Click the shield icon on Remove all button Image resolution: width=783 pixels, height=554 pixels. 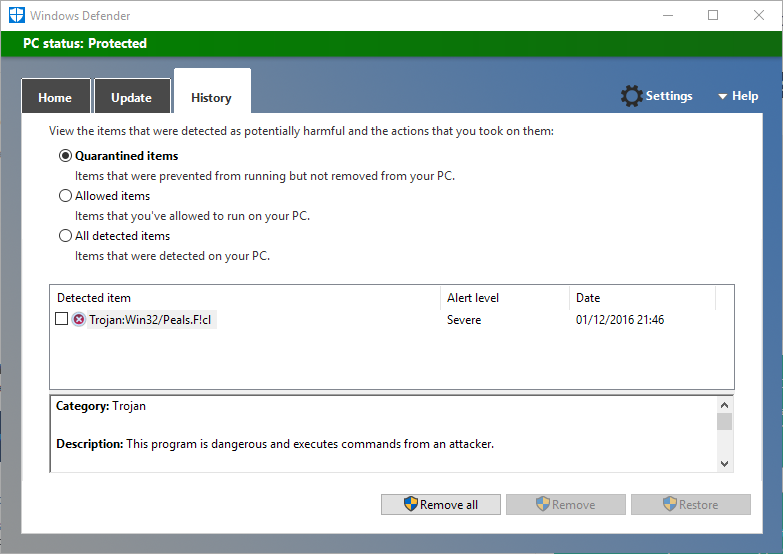[410, 505]
